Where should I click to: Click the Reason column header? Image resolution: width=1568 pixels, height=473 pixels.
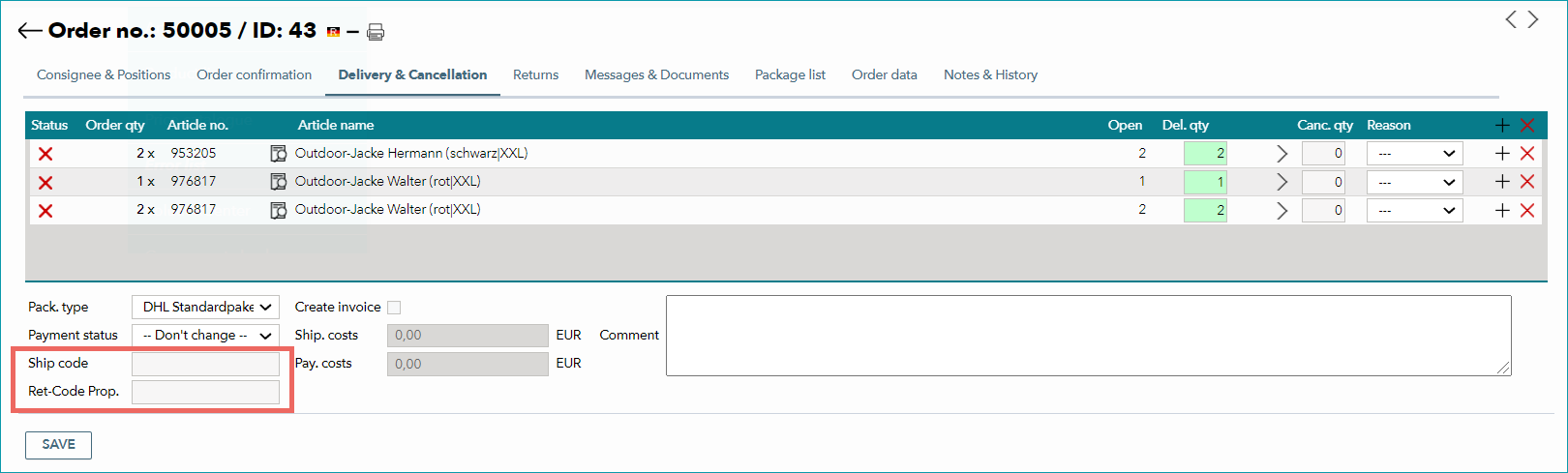click(1389, 125)
